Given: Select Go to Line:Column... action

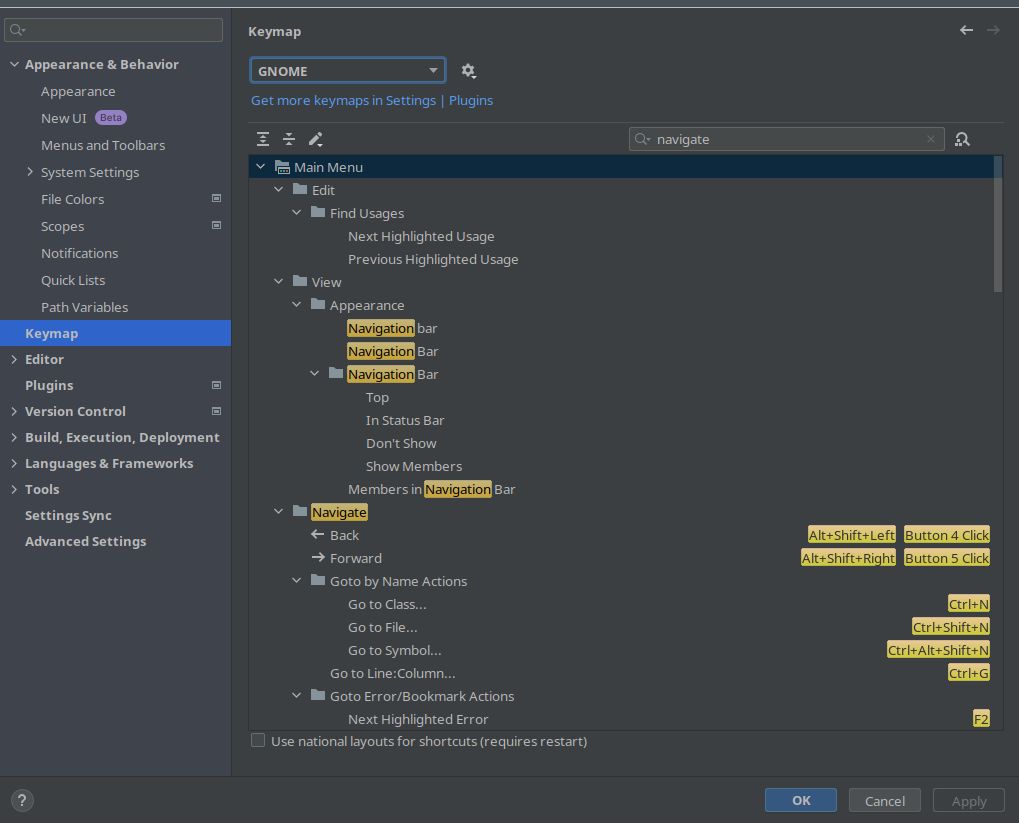Looking at the screenshot, I should click(x=393, y=673).
